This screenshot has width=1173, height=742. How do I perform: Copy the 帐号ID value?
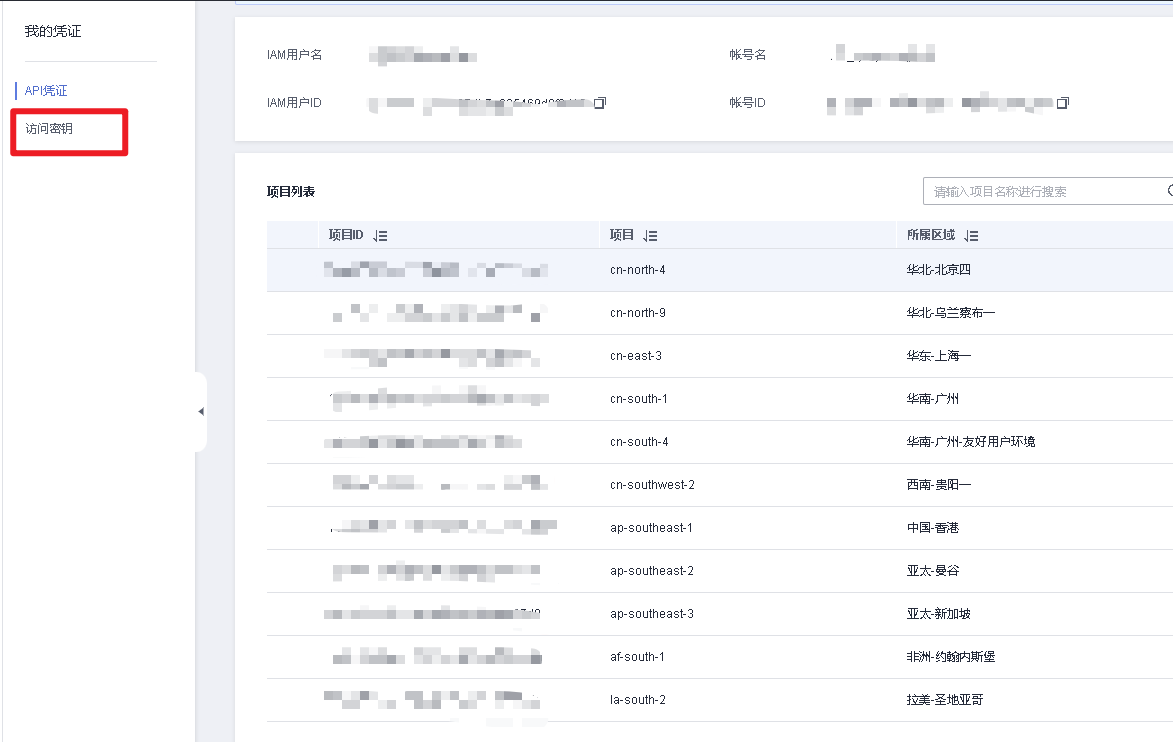[x=1063, y=103]
